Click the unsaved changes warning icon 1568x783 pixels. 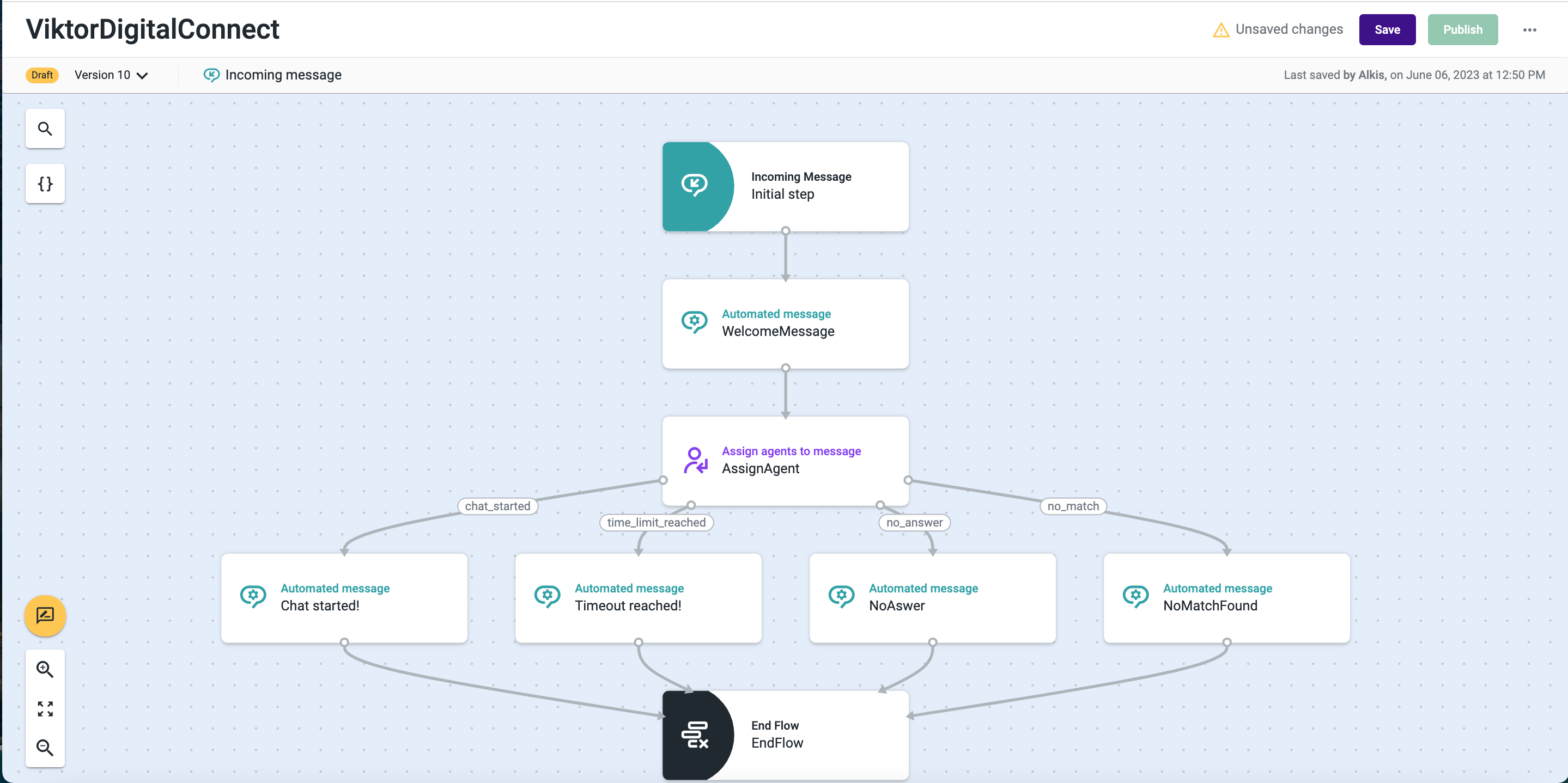pyautogui.click(x=1220, y=30)
